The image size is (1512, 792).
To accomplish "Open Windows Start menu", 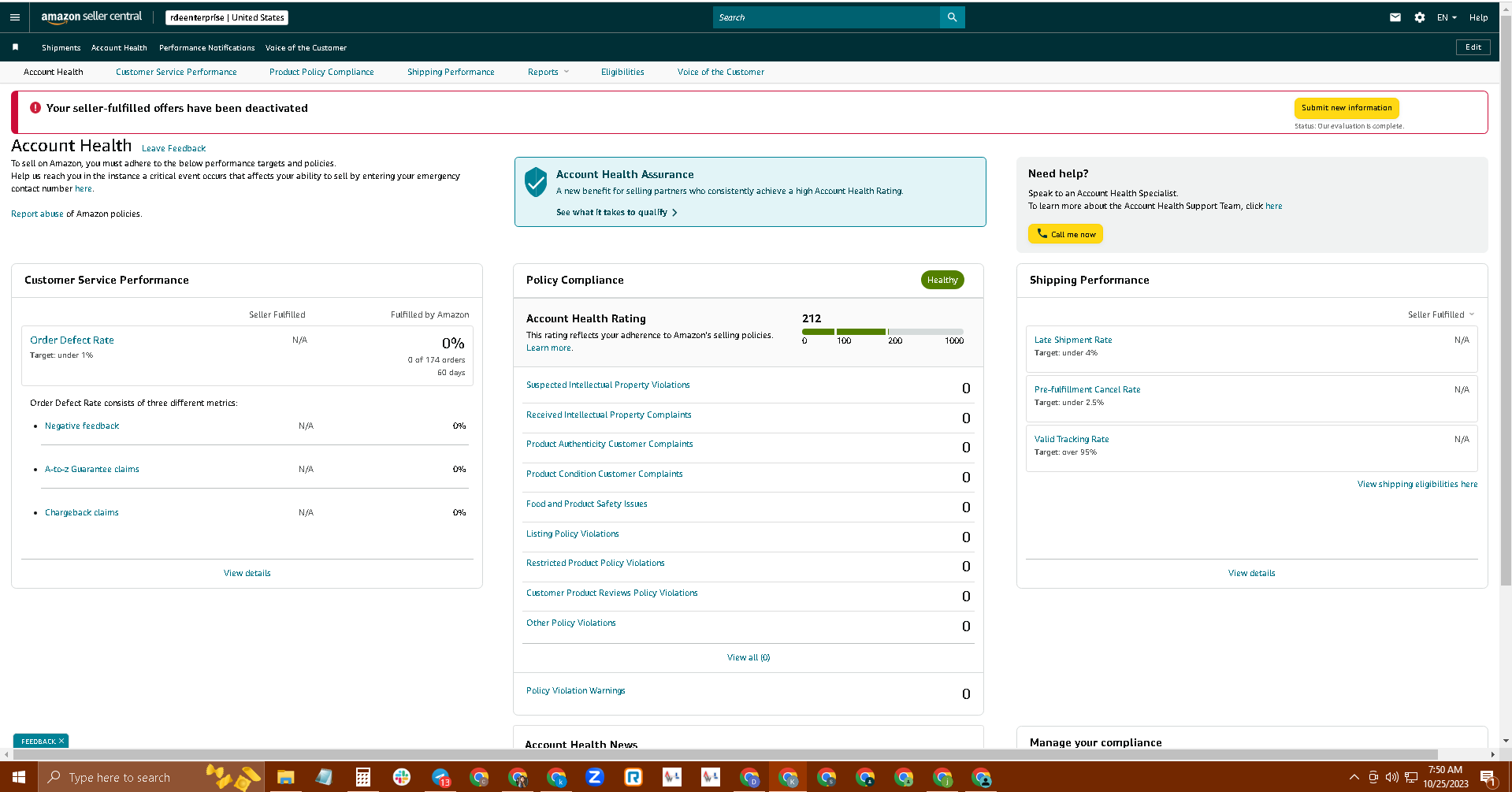I will point(19,777).
